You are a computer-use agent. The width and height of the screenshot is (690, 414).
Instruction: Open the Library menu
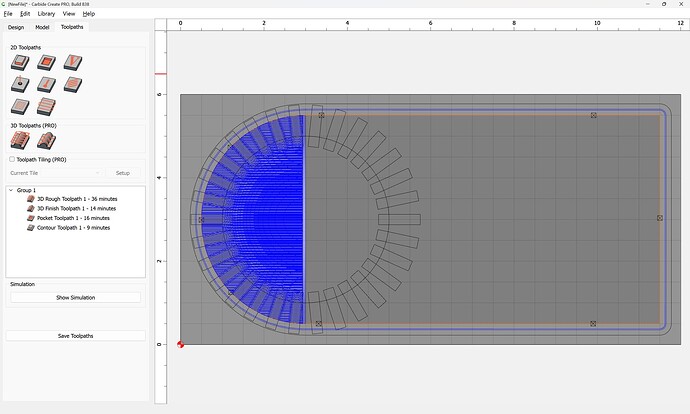[46, 14]
